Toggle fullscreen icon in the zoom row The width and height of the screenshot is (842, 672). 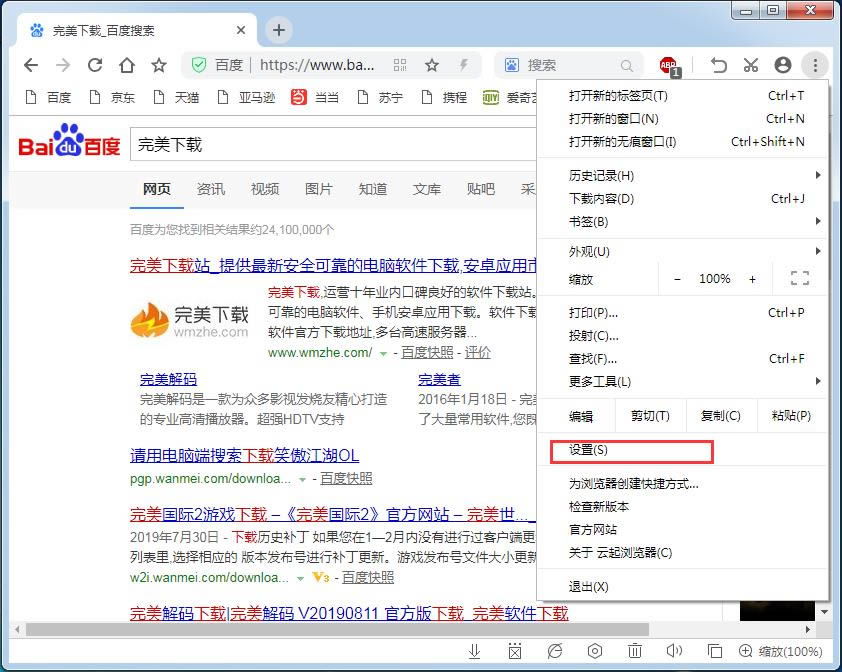(x=800, y=278)
